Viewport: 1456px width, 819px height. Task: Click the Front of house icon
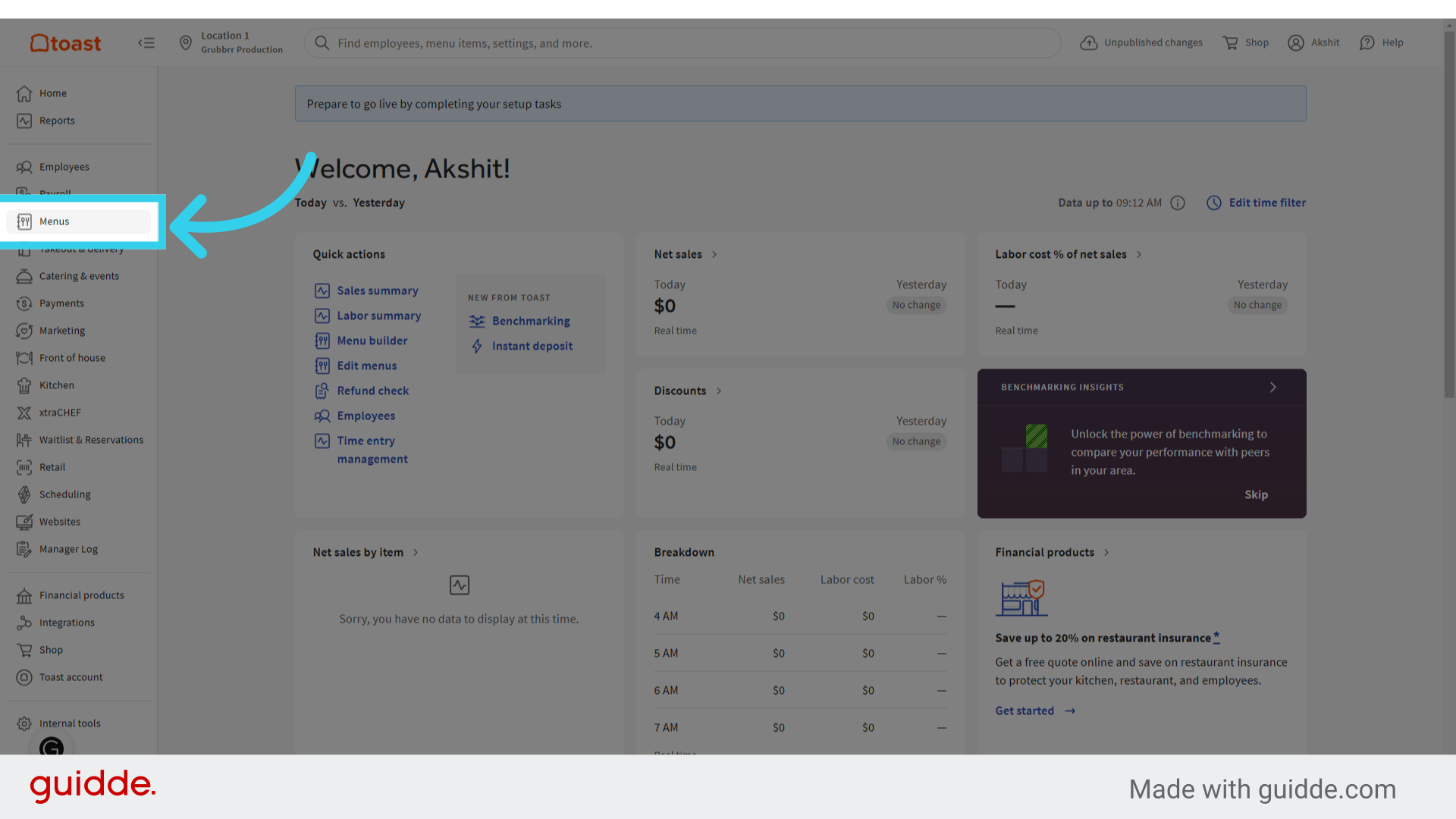[x=24, y=358]
